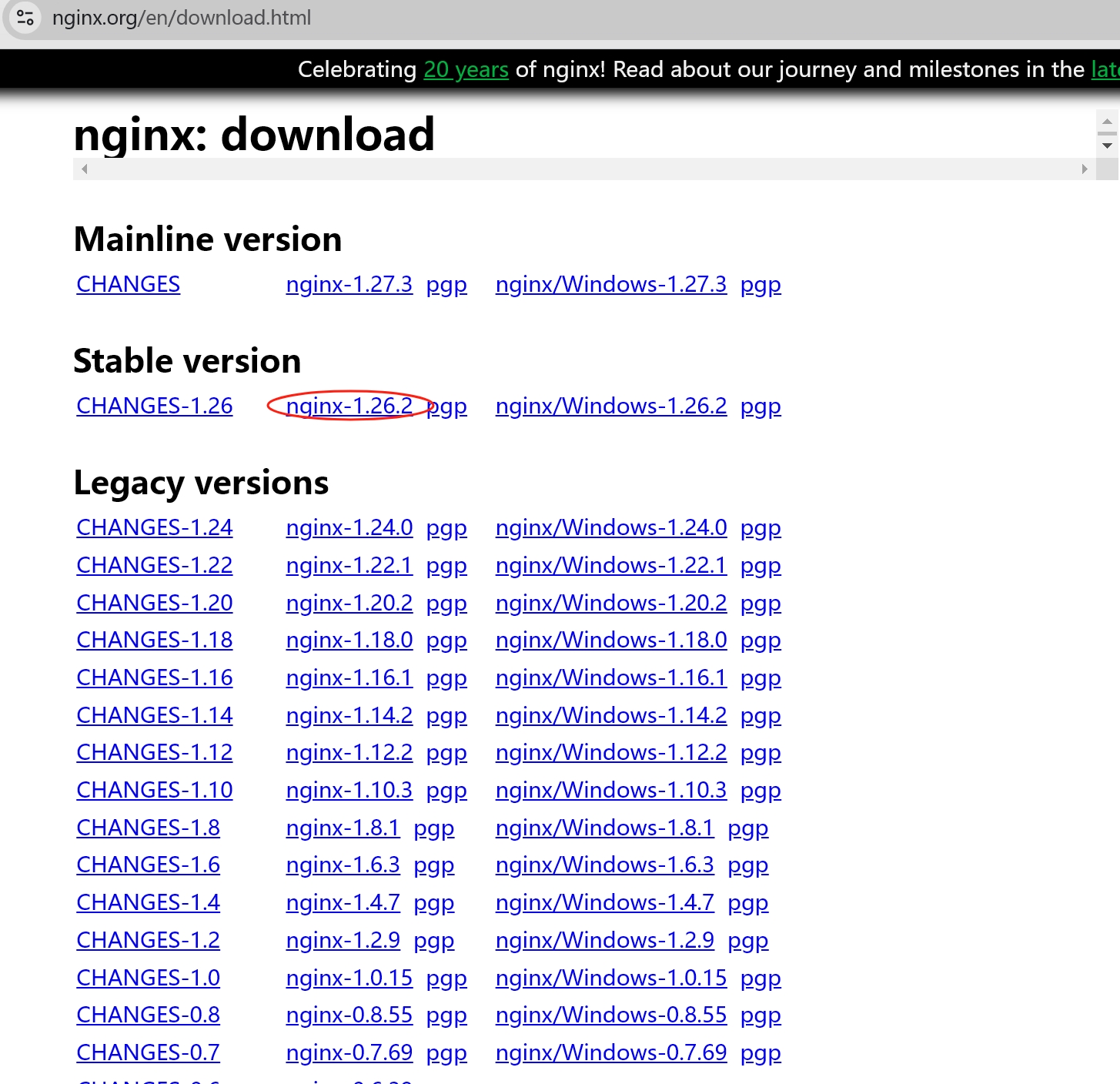The width and height of the screenshot is (1120, 1084).
Task: Download nginx-1.27.3 mainline source
Action: pyautogui.click(x=349, y=284)
